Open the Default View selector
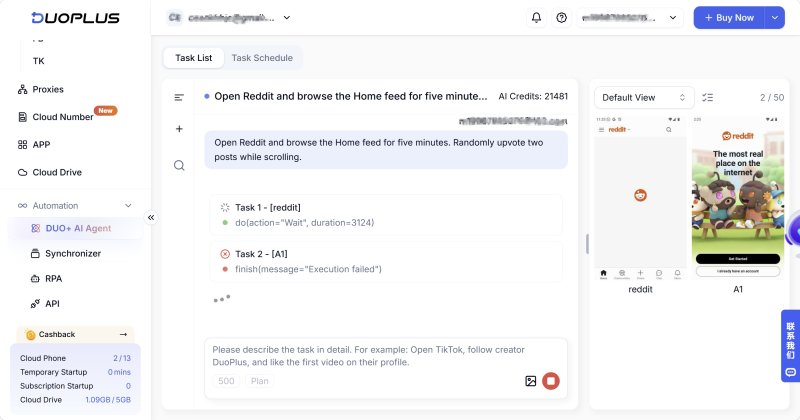The image size is (800, 420). coord(644,97)
